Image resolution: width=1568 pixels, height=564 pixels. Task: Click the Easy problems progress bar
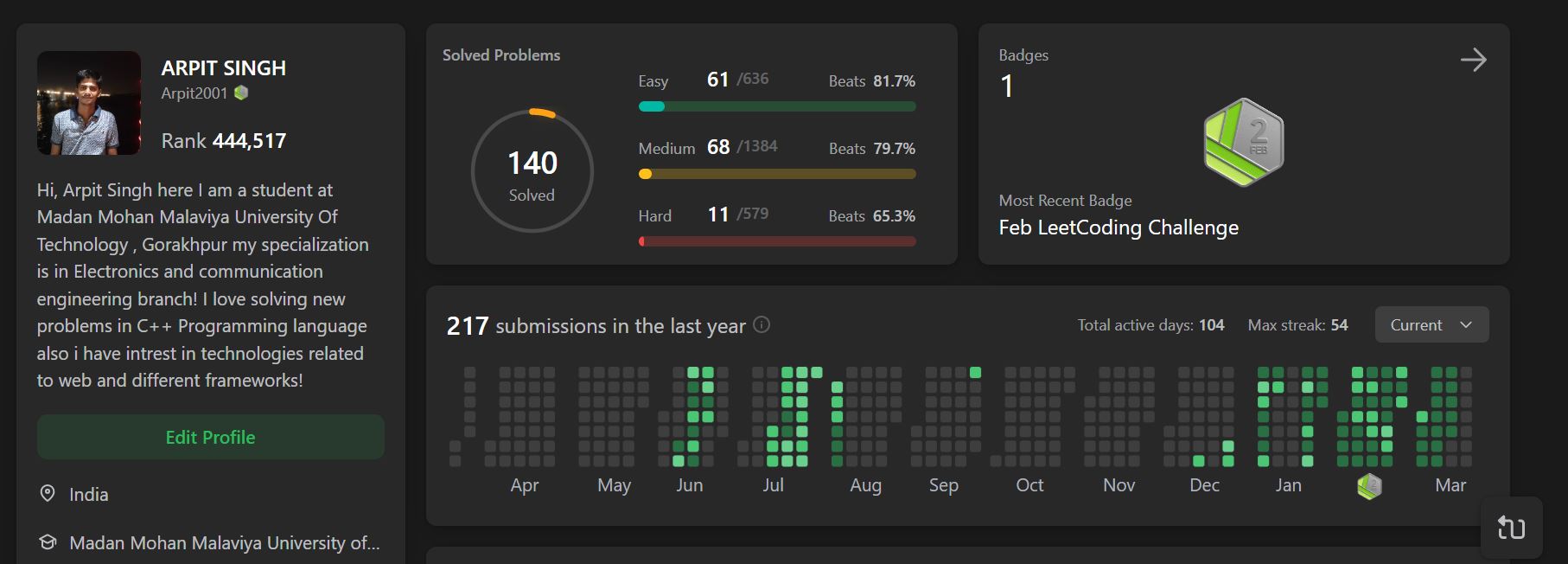(776, 106)
